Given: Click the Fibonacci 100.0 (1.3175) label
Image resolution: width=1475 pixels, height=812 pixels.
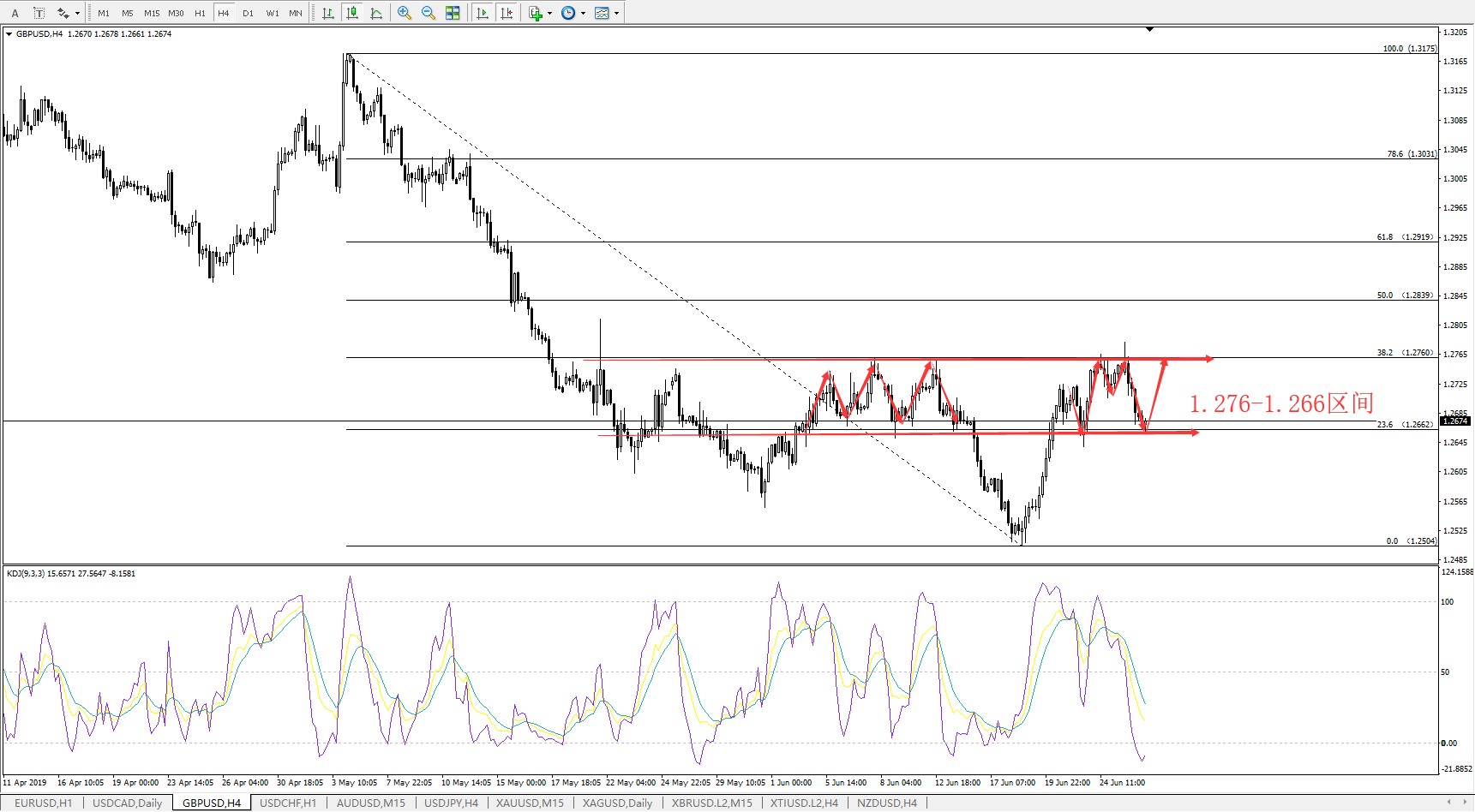Looking at the screenshot, I should click(1410, 49).
